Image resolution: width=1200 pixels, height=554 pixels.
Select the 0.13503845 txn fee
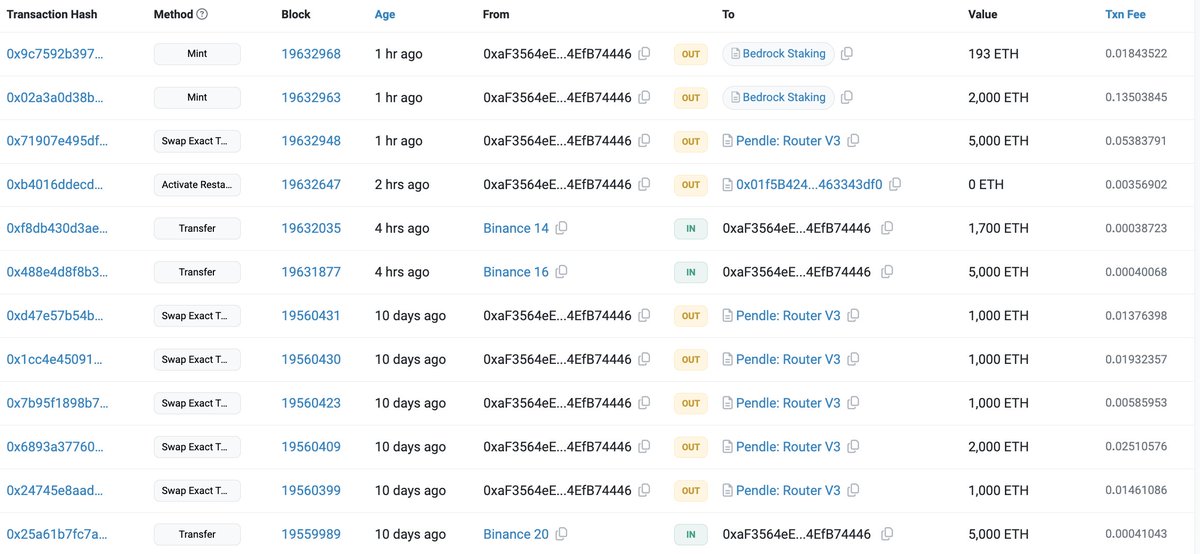click(1136, 97)
